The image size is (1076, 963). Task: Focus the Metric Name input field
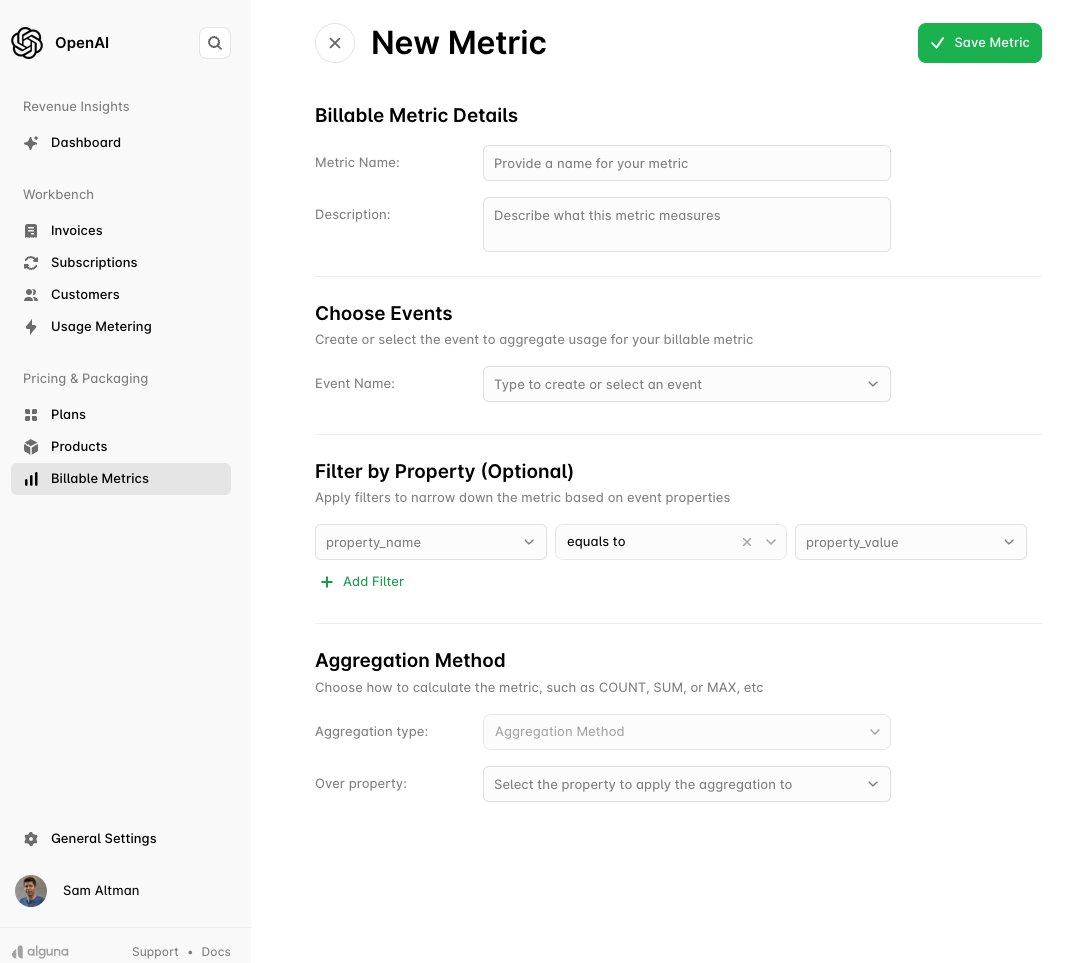(686, 163)
